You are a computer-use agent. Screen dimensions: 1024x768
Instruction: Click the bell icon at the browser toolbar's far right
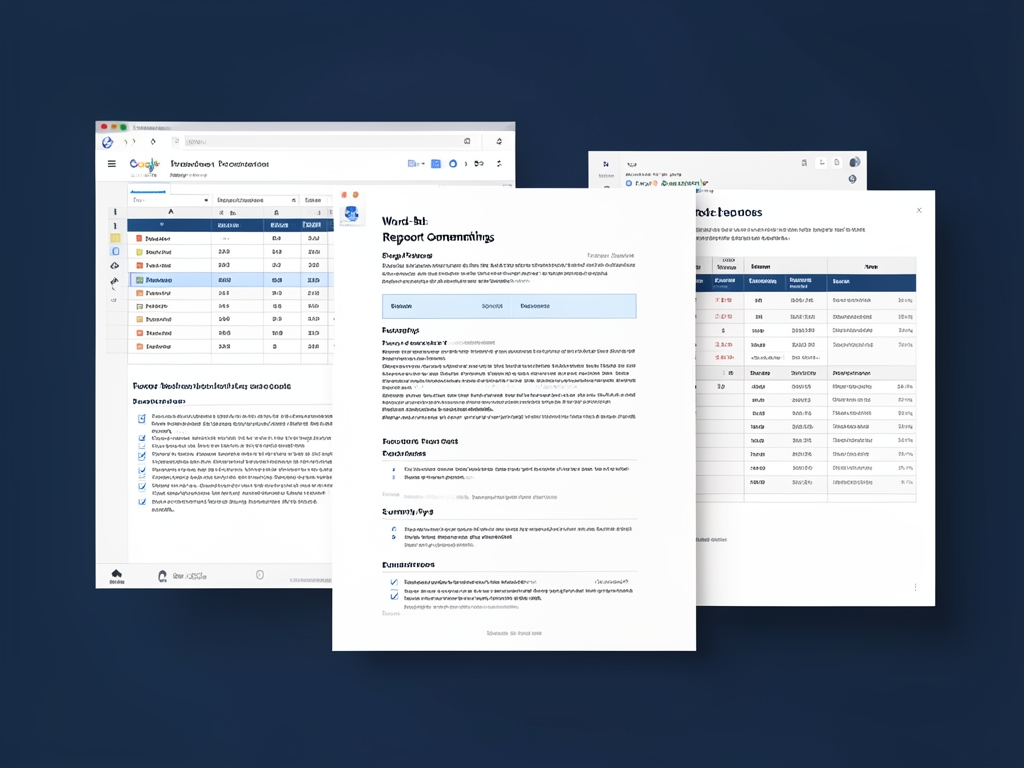point(499,141)
